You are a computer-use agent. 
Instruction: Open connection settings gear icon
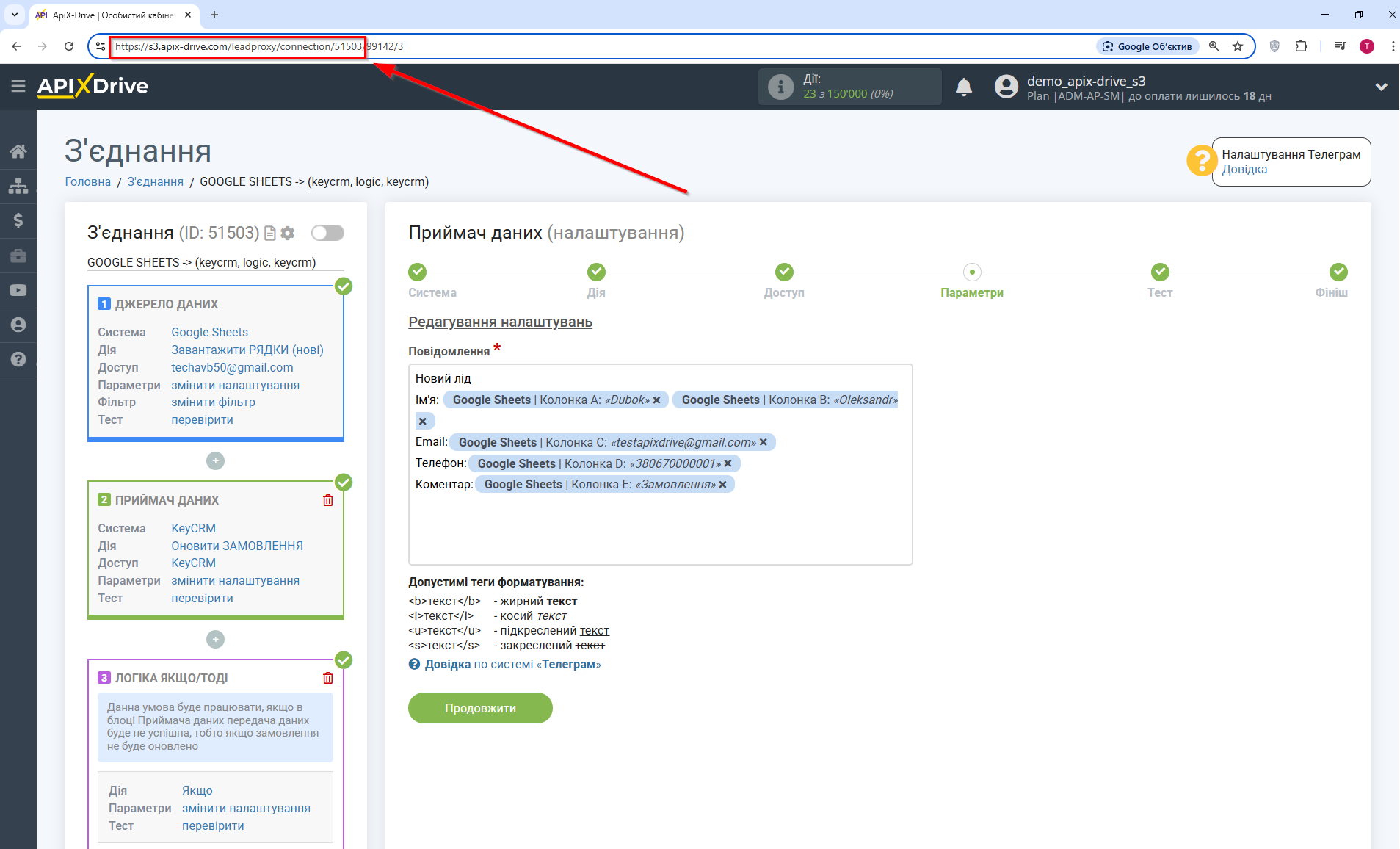[288, 233]
